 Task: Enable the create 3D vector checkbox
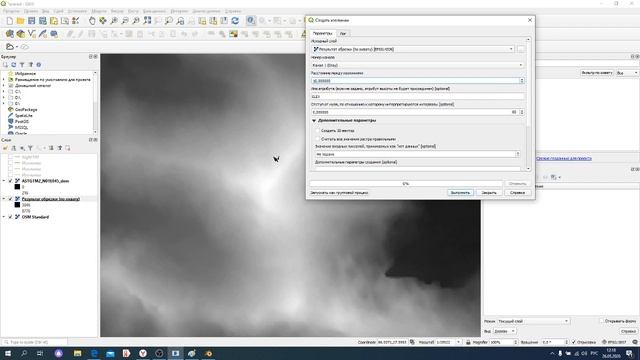pyautogui.click(x=318, y=131)
